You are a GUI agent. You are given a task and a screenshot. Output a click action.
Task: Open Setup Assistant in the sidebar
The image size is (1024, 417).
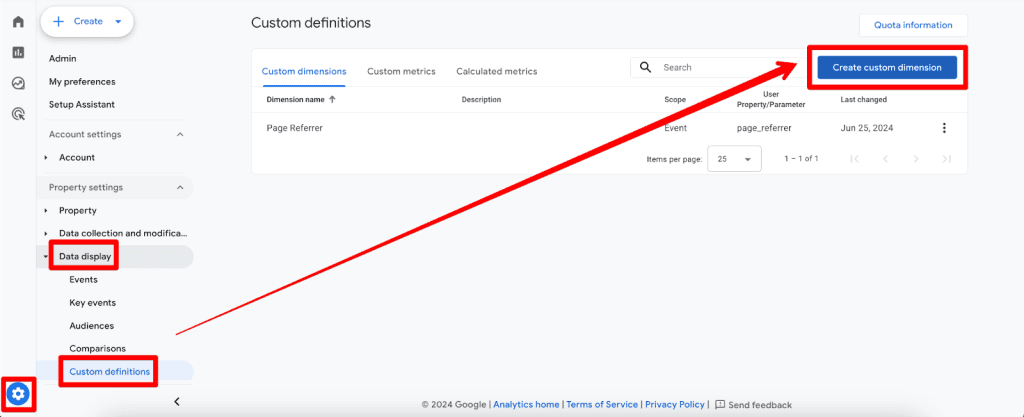82,104
